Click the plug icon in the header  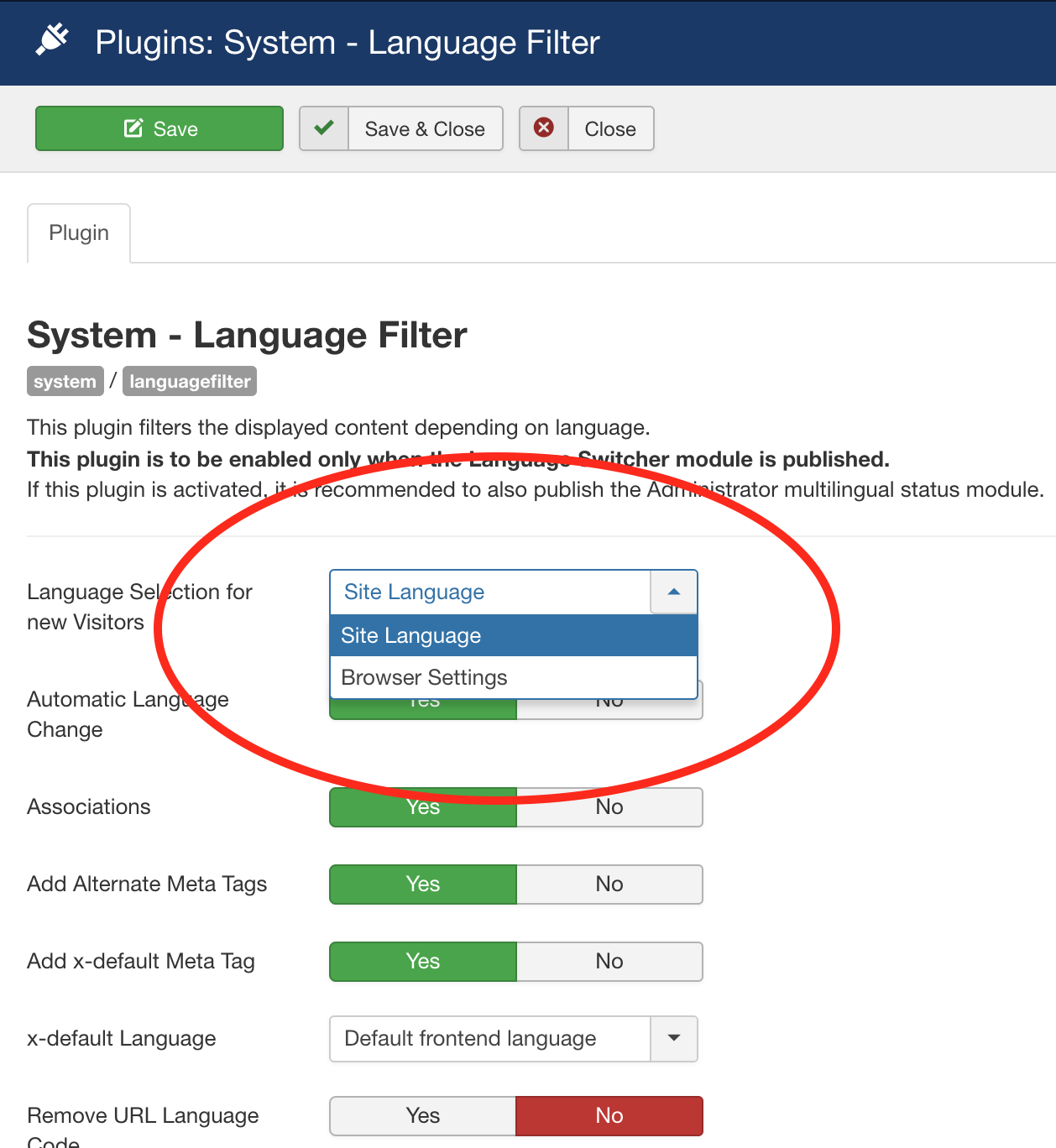click(x=52, y=40)
